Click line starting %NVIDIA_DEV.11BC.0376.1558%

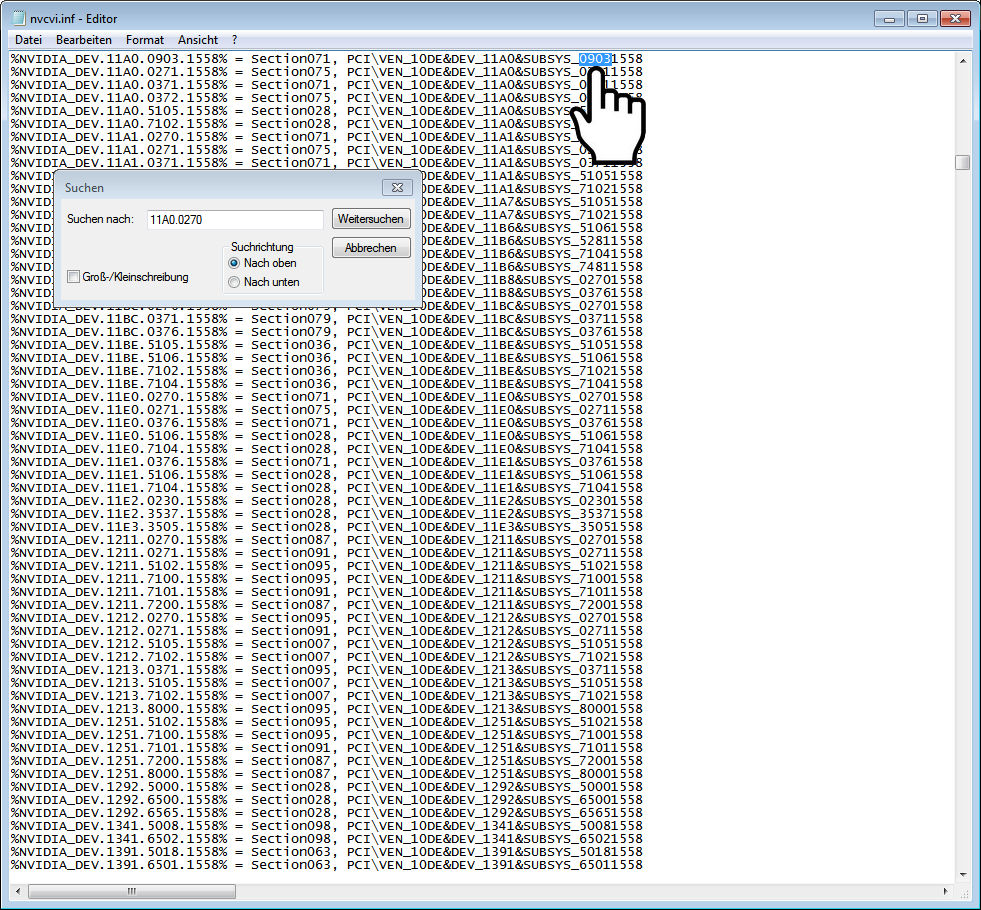[x=327, y=332]
